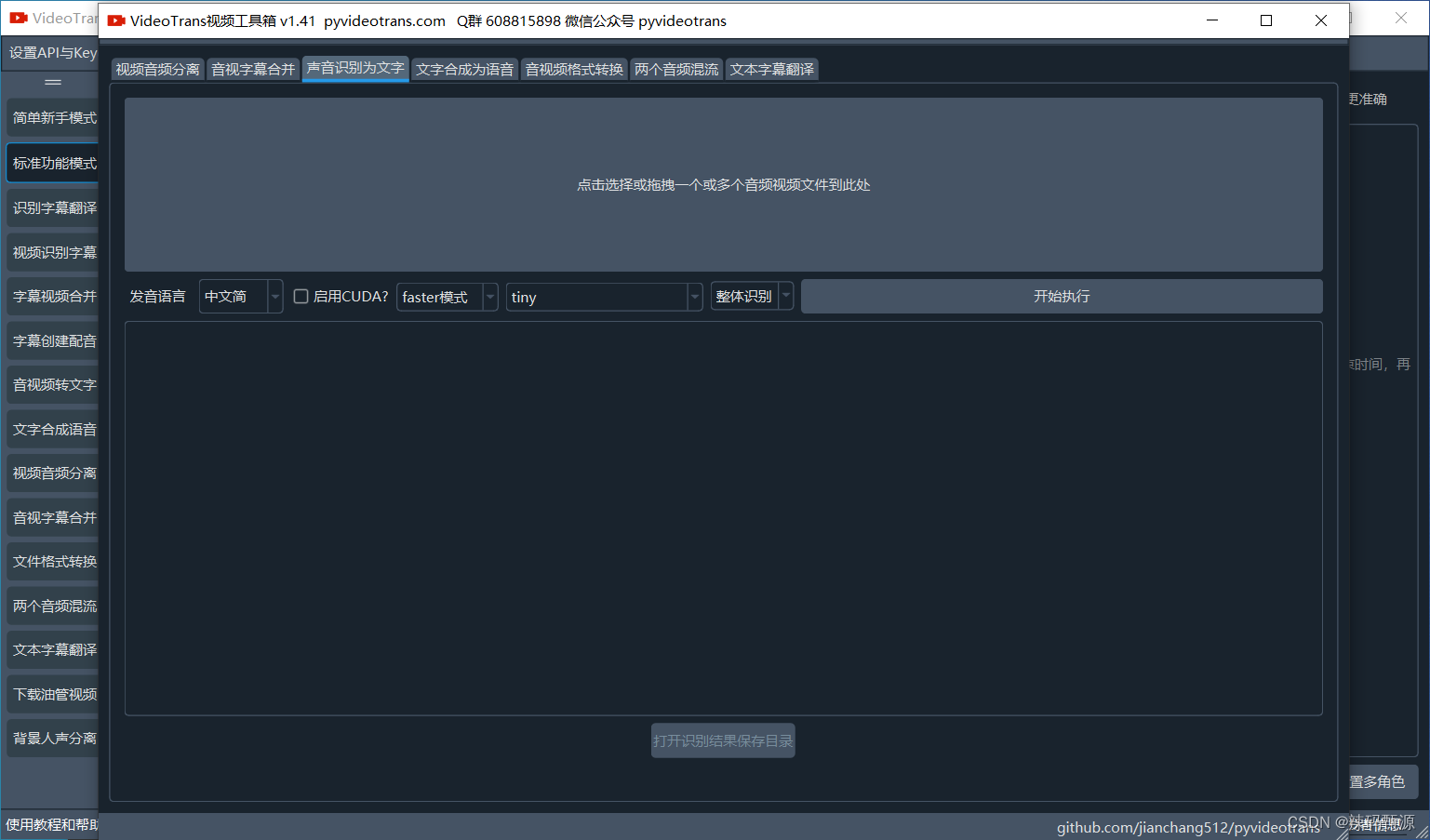Click the audio/video file drop area

(x=723, y=185)
